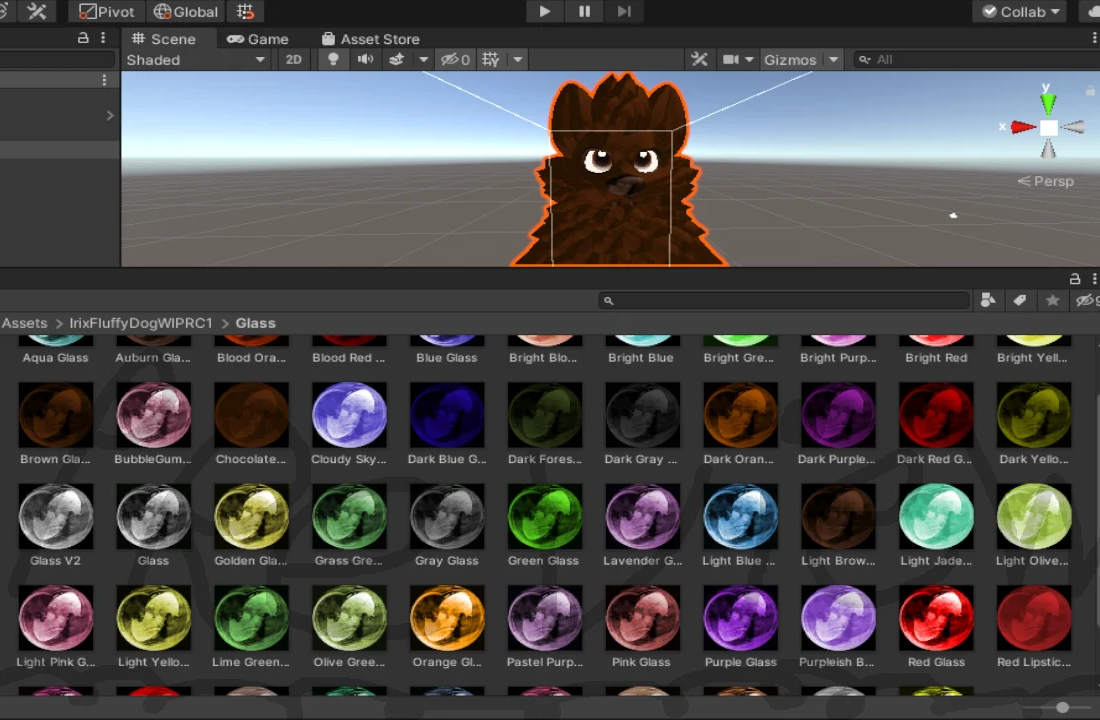
Task: Select Purple Glass material
Action: pos(741,618)
